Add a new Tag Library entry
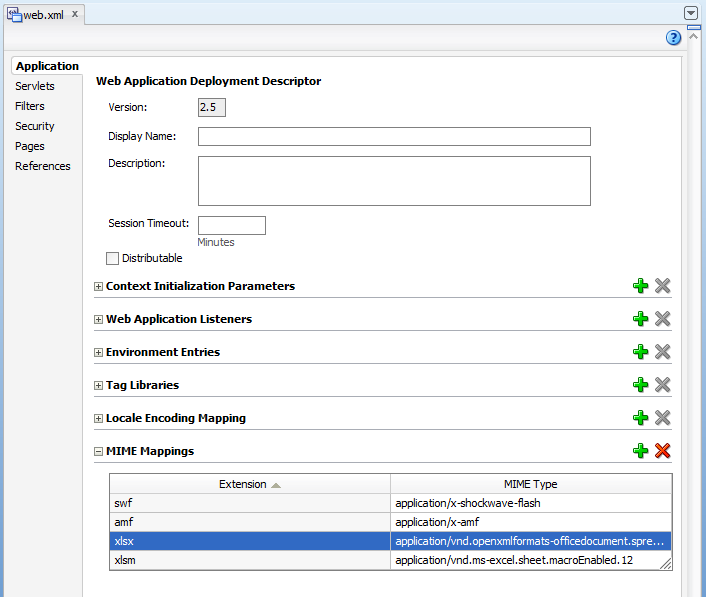The image size is (706, 597). coord(641,385)
